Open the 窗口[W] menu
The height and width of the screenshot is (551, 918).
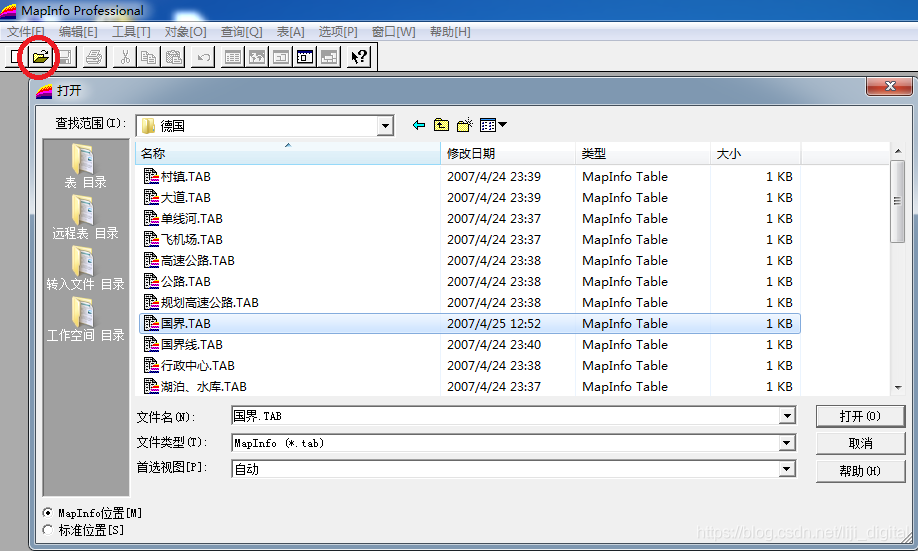393,32
